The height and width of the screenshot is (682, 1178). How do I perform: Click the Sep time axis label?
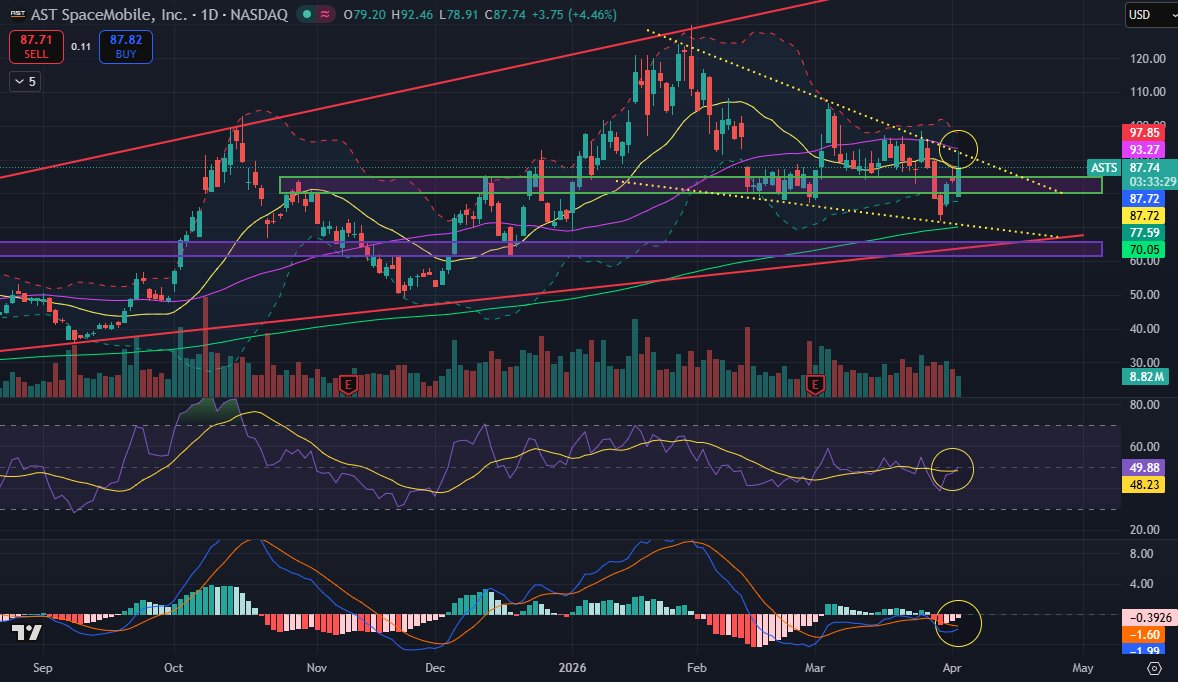pos(43,668)
